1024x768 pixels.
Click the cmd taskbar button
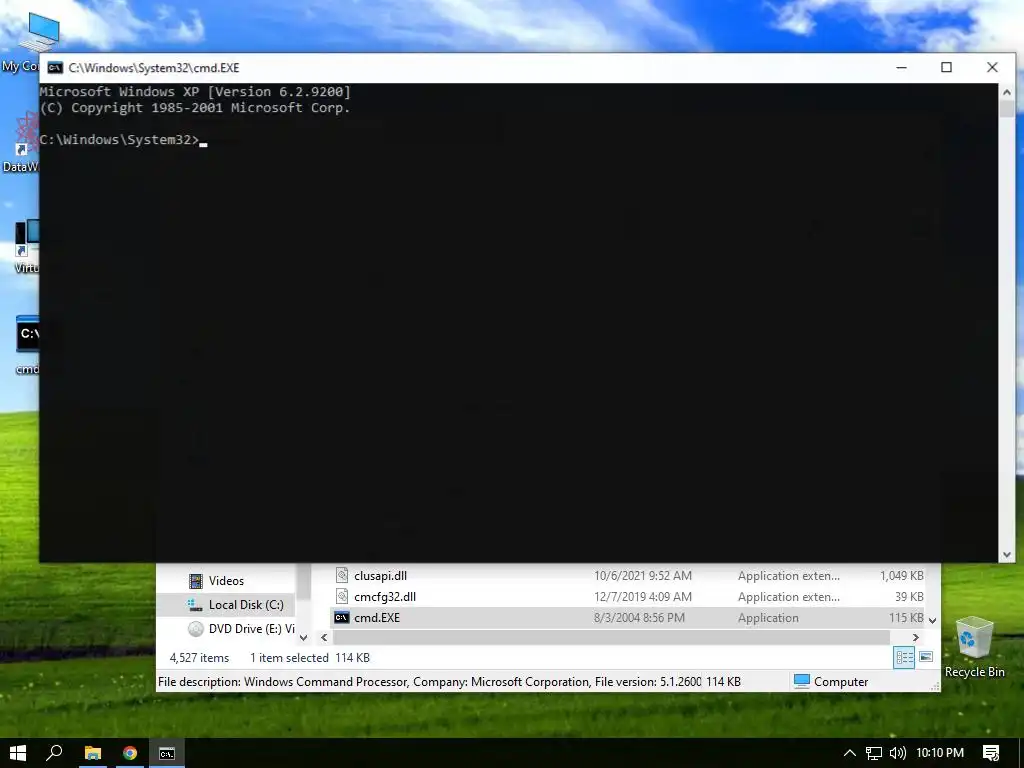click(x=167, y=753)
